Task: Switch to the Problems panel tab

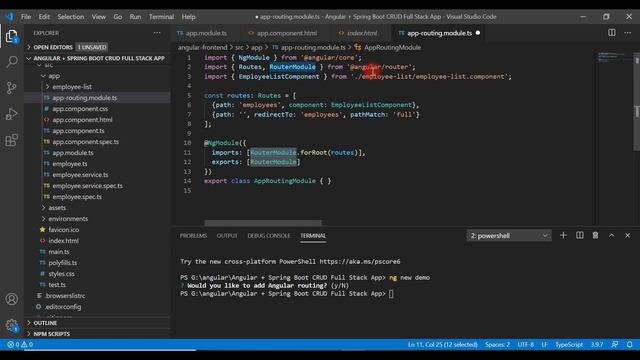Action: [x=193, y=236]
